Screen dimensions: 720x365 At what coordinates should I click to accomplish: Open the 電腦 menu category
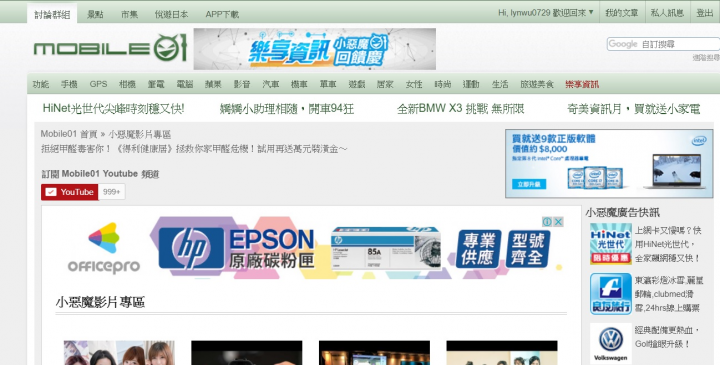pyautogui.click(x=185, y=84)
